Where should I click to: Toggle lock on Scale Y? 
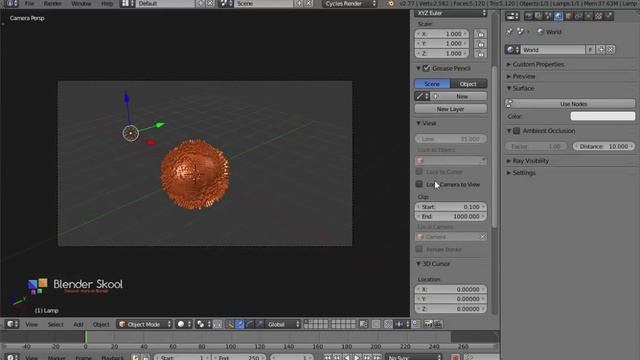(480, 44)
